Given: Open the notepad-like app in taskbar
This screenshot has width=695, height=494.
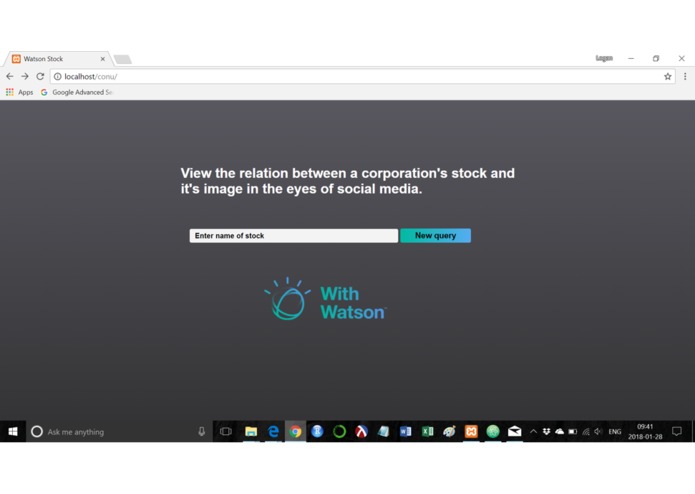Looking at the screenshot, I should (x=383, y=432).
